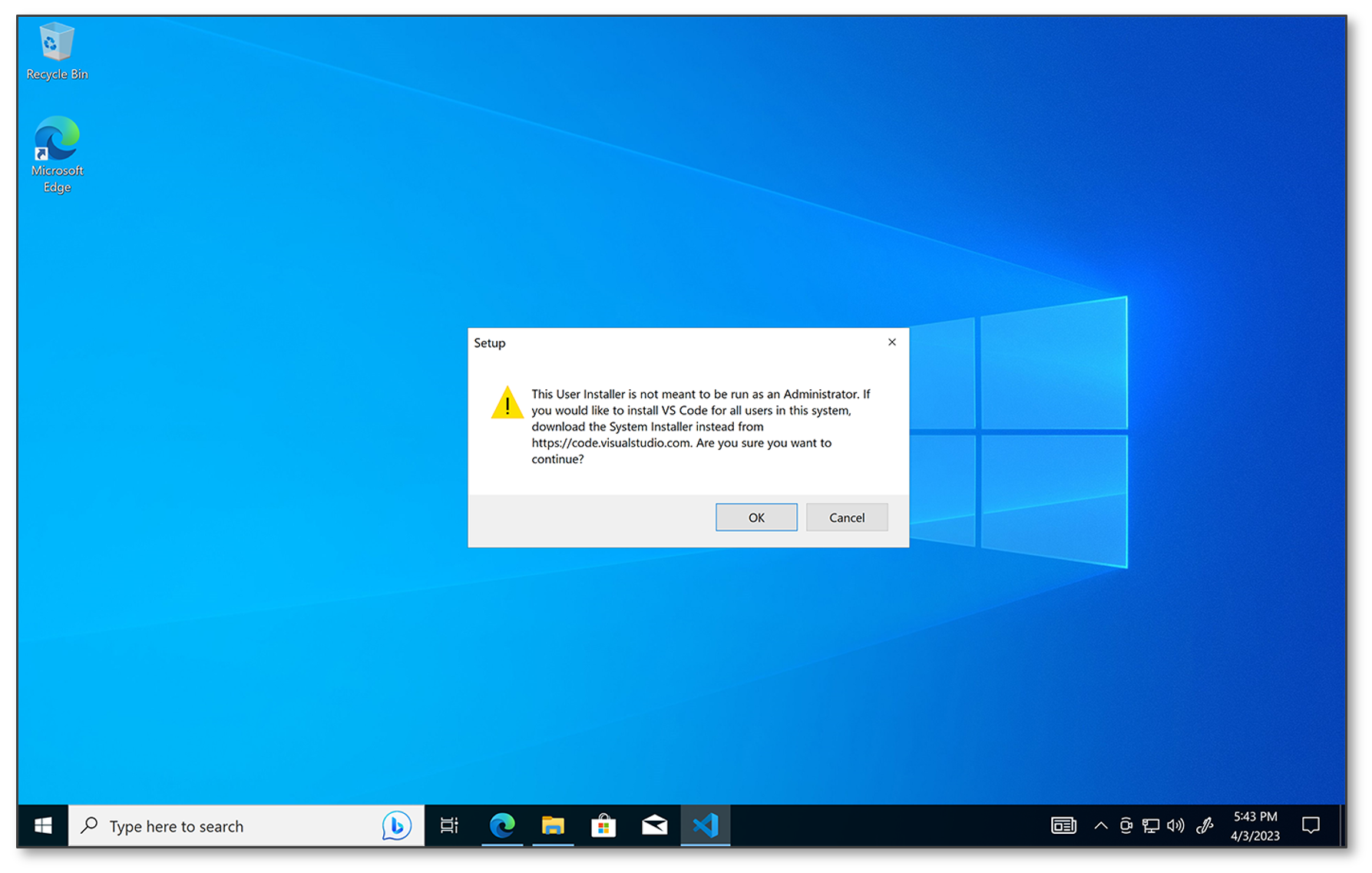Viewport: 1372px width, 873px height.
Task: Open network settings from the system tray
Action: (x=1151, y=825)
